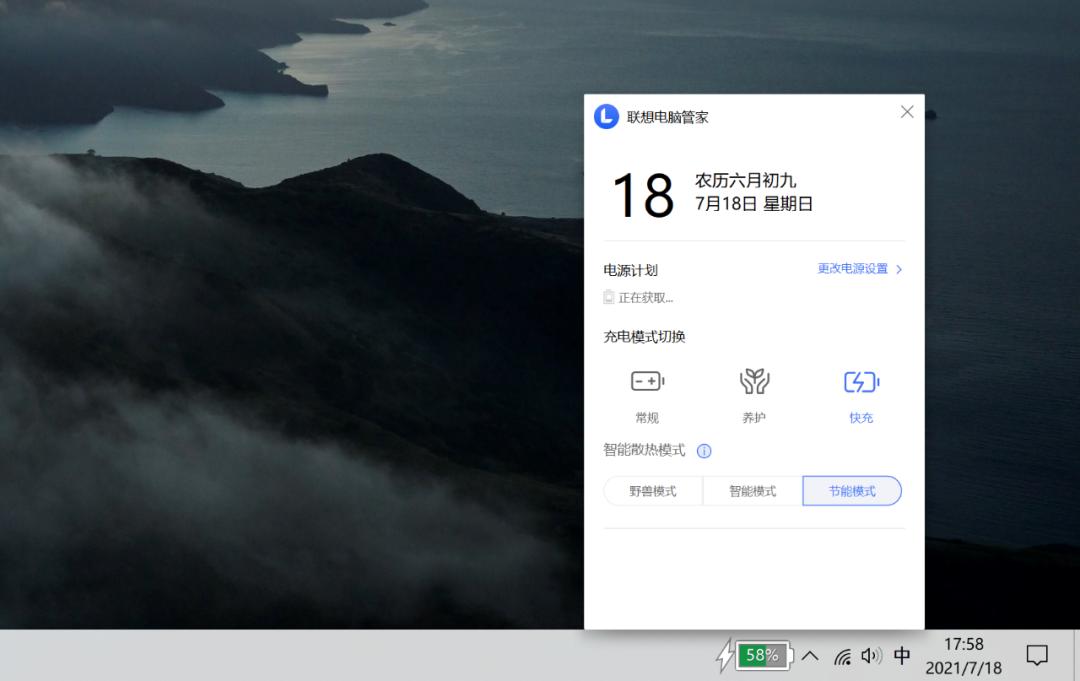Viewport: 1080px width, 681px height.
Task: Switch to 野兽模式 cooling mode
Action: 652,491
